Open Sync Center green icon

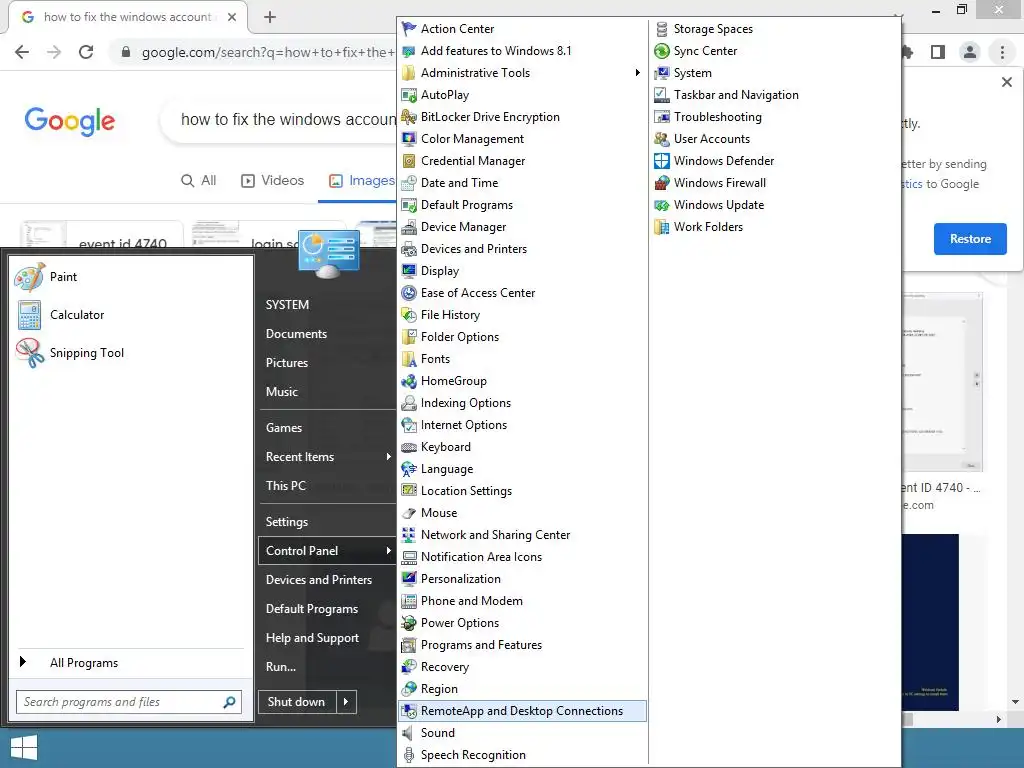pos(662,51)
